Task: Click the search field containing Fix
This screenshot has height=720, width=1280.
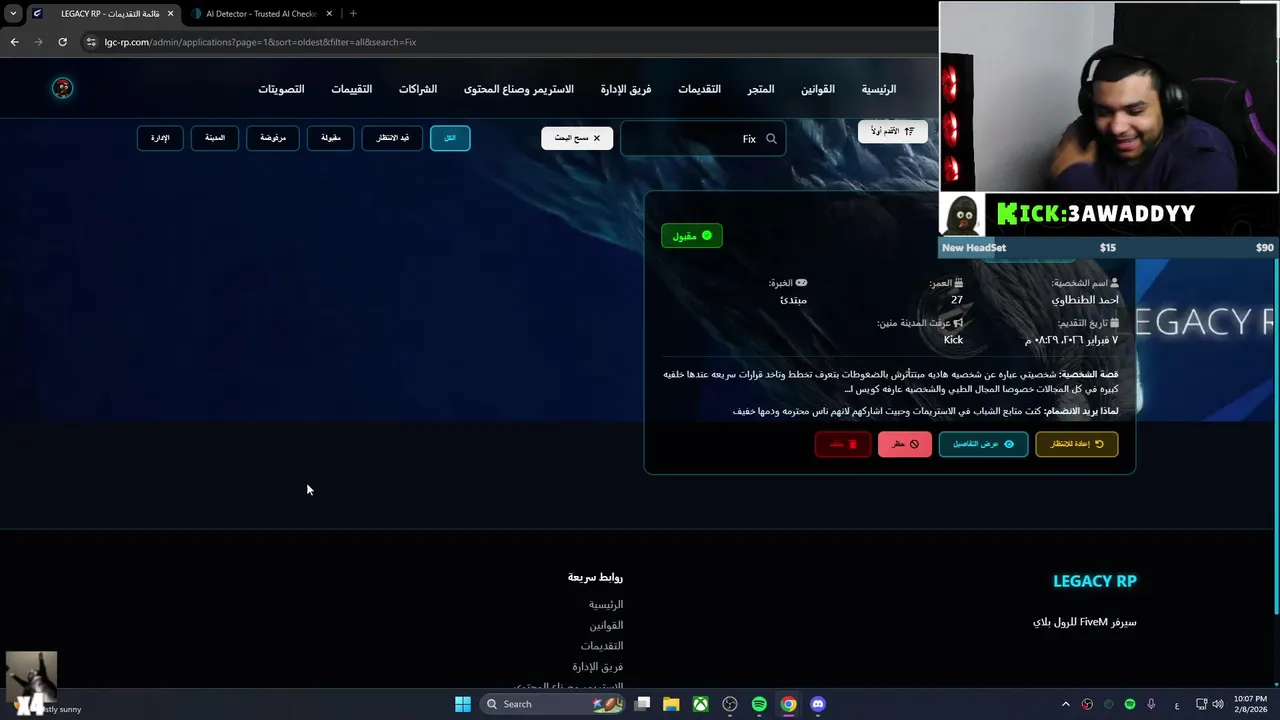Action: pyautogui.click(x=703, y=139)
